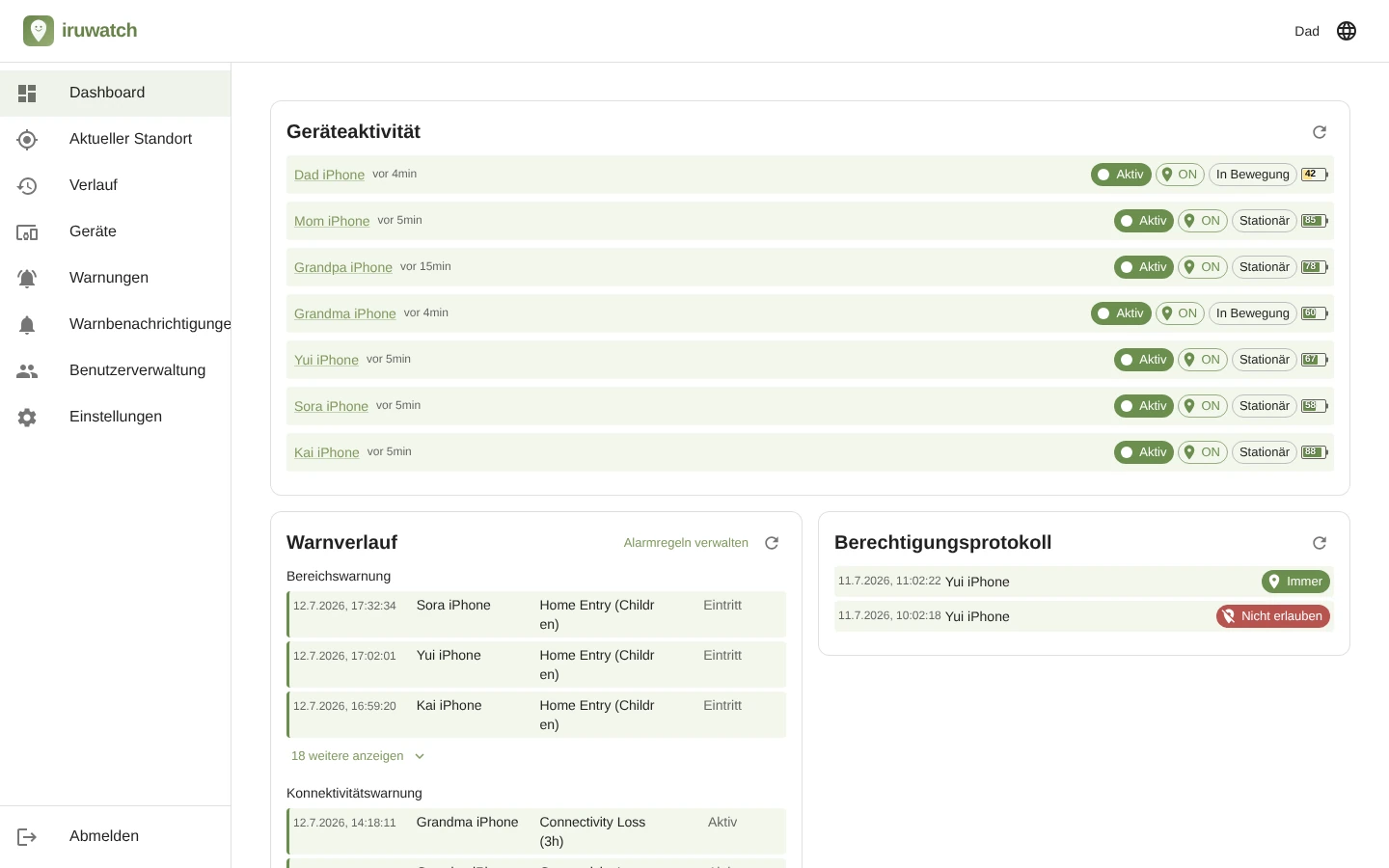1389x868 pixels.
Task: Click the Nicht erlauben permission badge
Action: click(x=1273, y=616)
